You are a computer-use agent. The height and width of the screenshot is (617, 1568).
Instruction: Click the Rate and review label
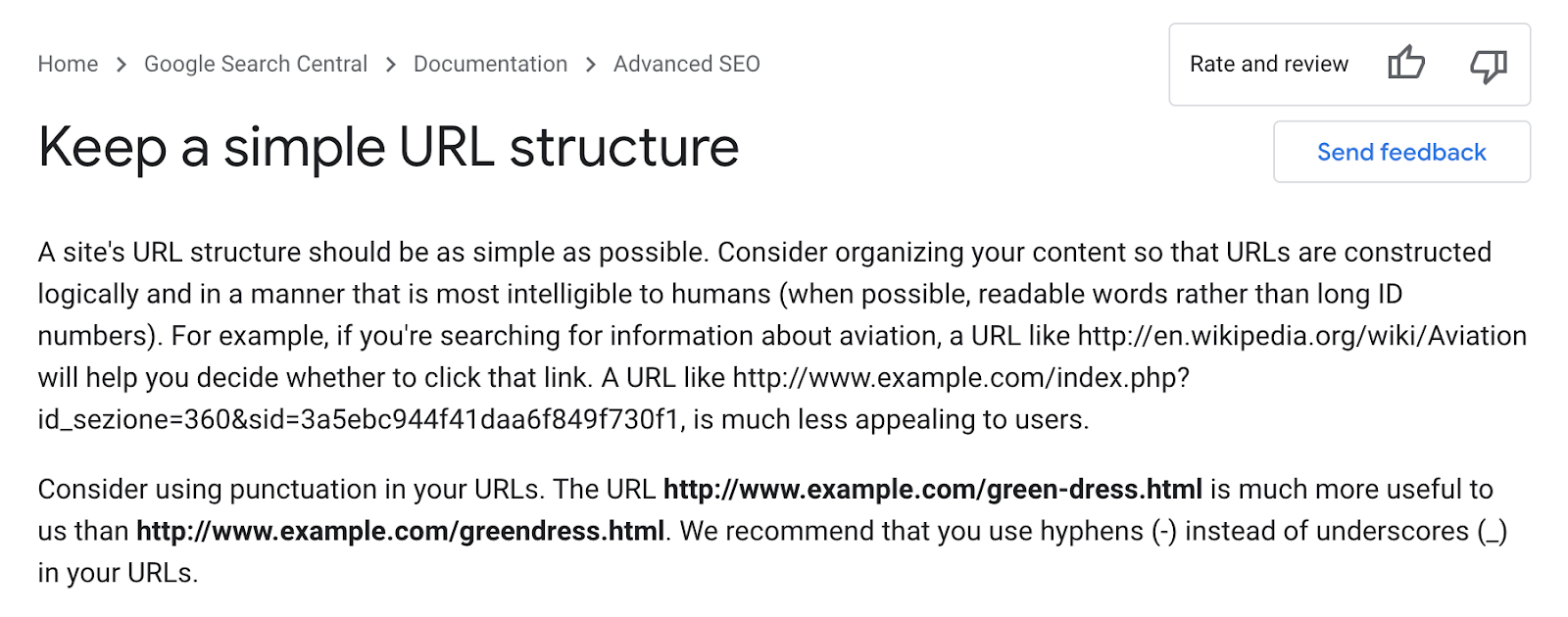pyautogui.click(x=1269, y=65)
